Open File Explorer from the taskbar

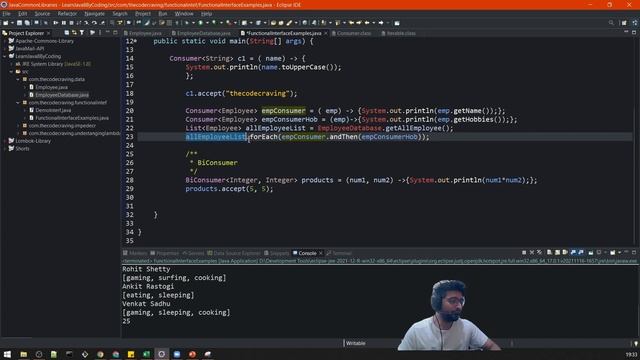click(24, 354)
